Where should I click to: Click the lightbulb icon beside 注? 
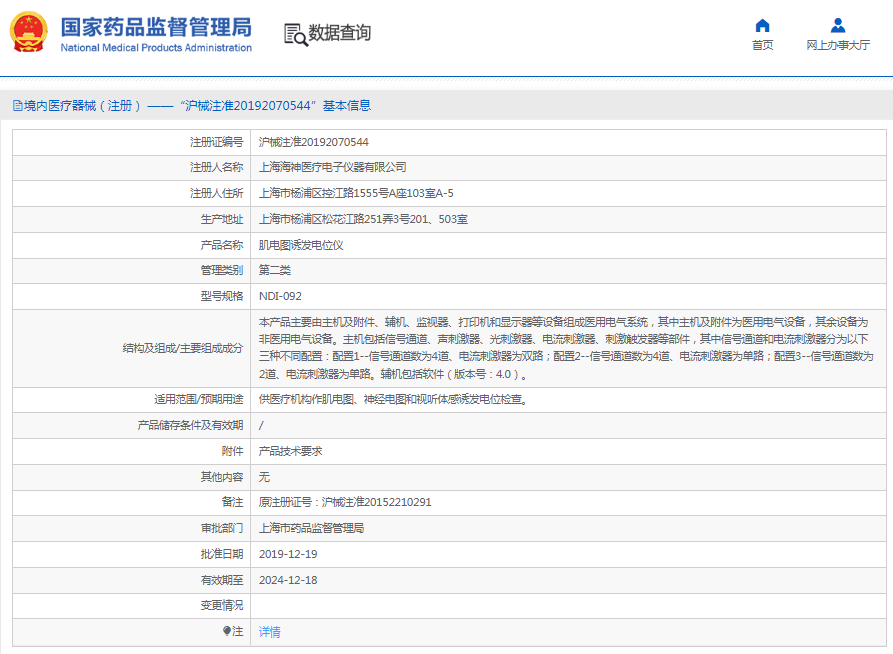pos(227,631)
